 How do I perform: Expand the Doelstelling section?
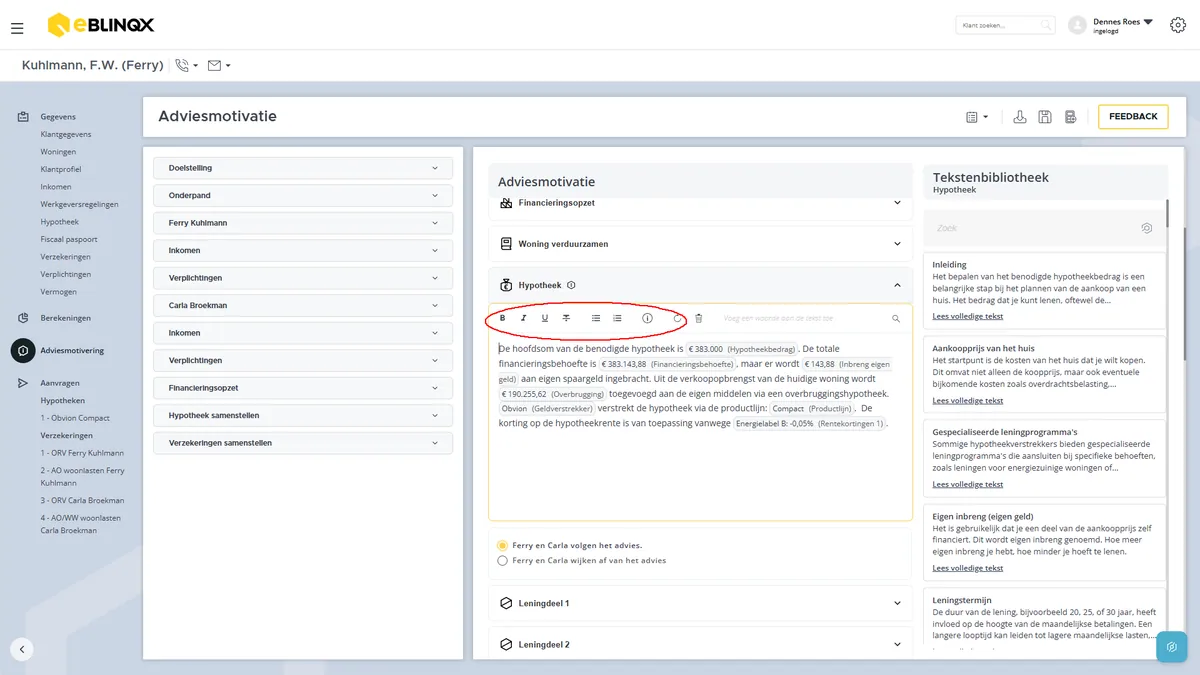pos(303,168)
